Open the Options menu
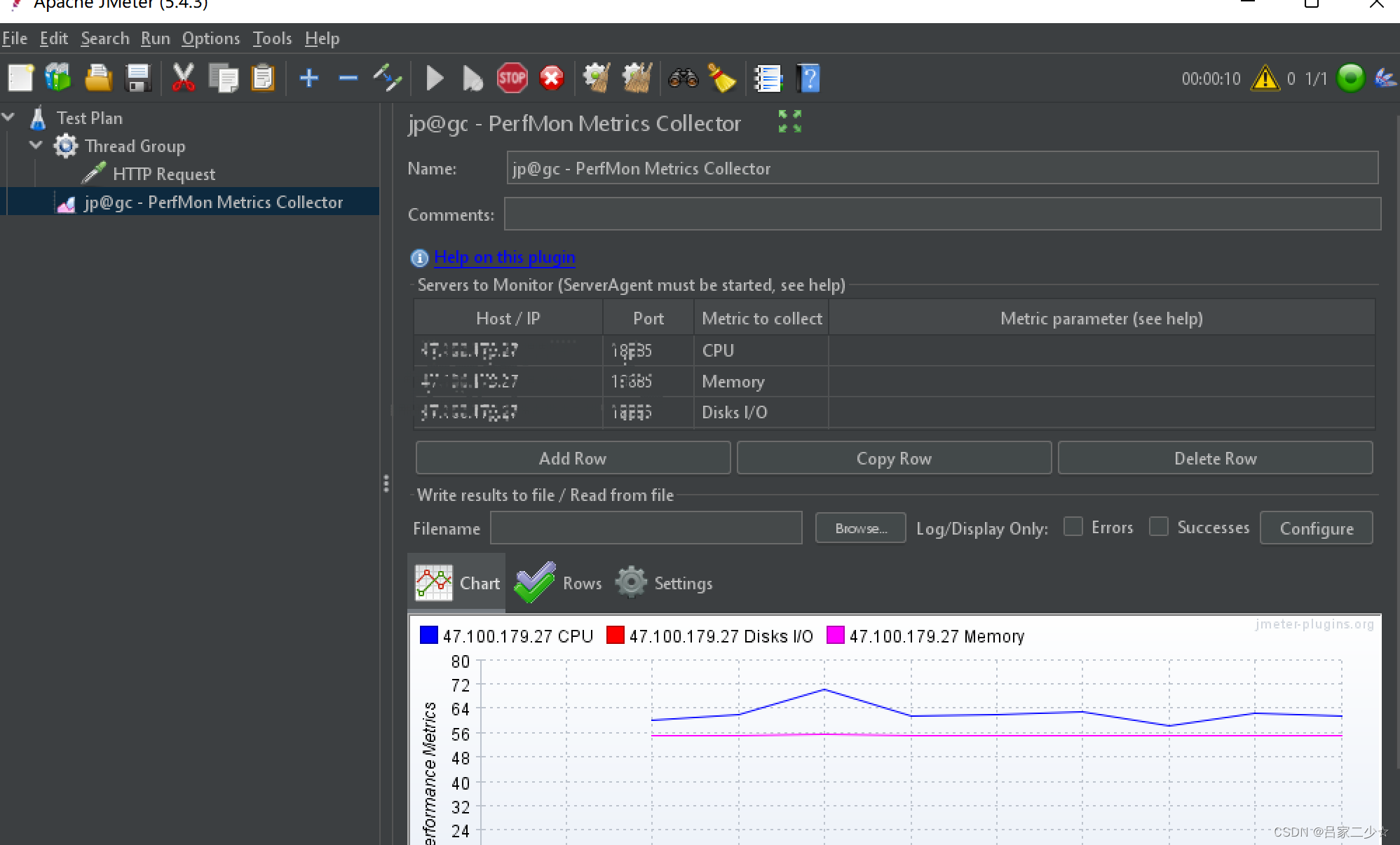This screenshot has width=1400, height=845. (210, 39)
